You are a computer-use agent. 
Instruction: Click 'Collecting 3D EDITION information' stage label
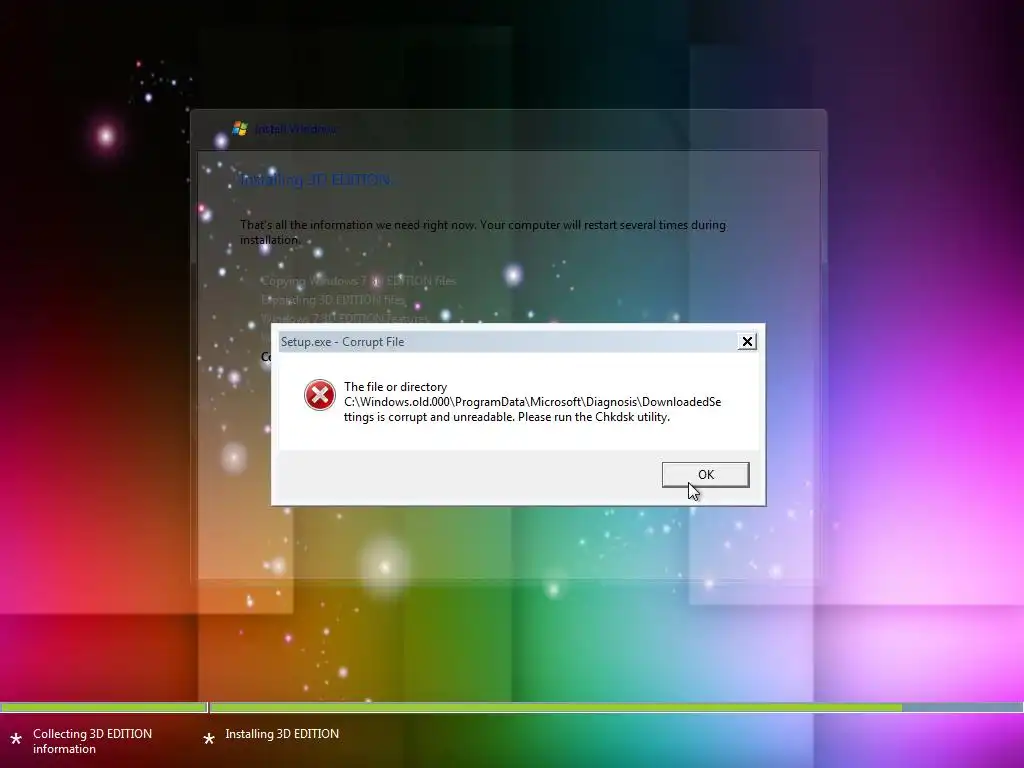tap(93, 741)
